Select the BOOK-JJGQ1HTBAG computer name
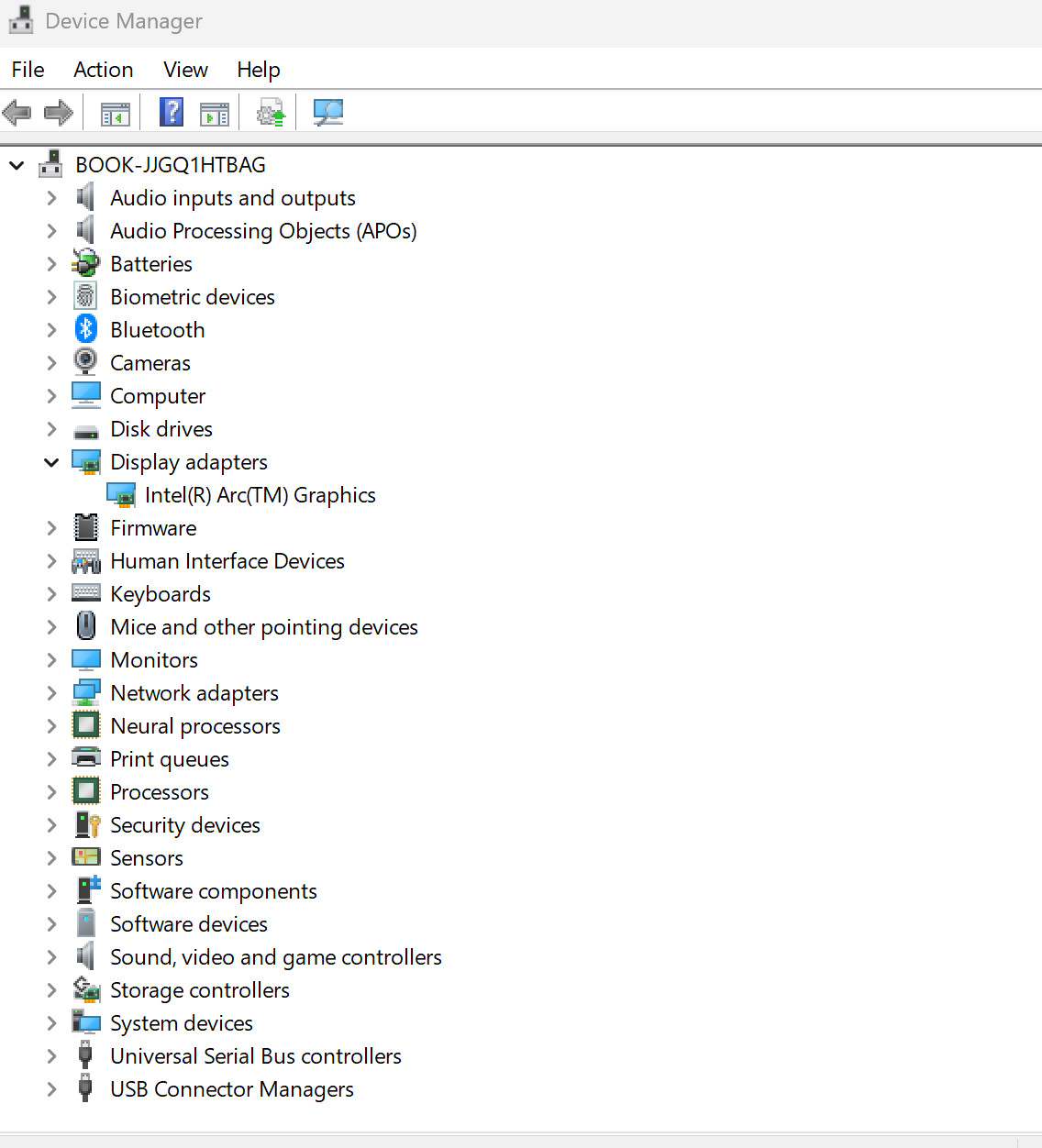Viewport: 1042px width, 1148px height. pos(171,165)
